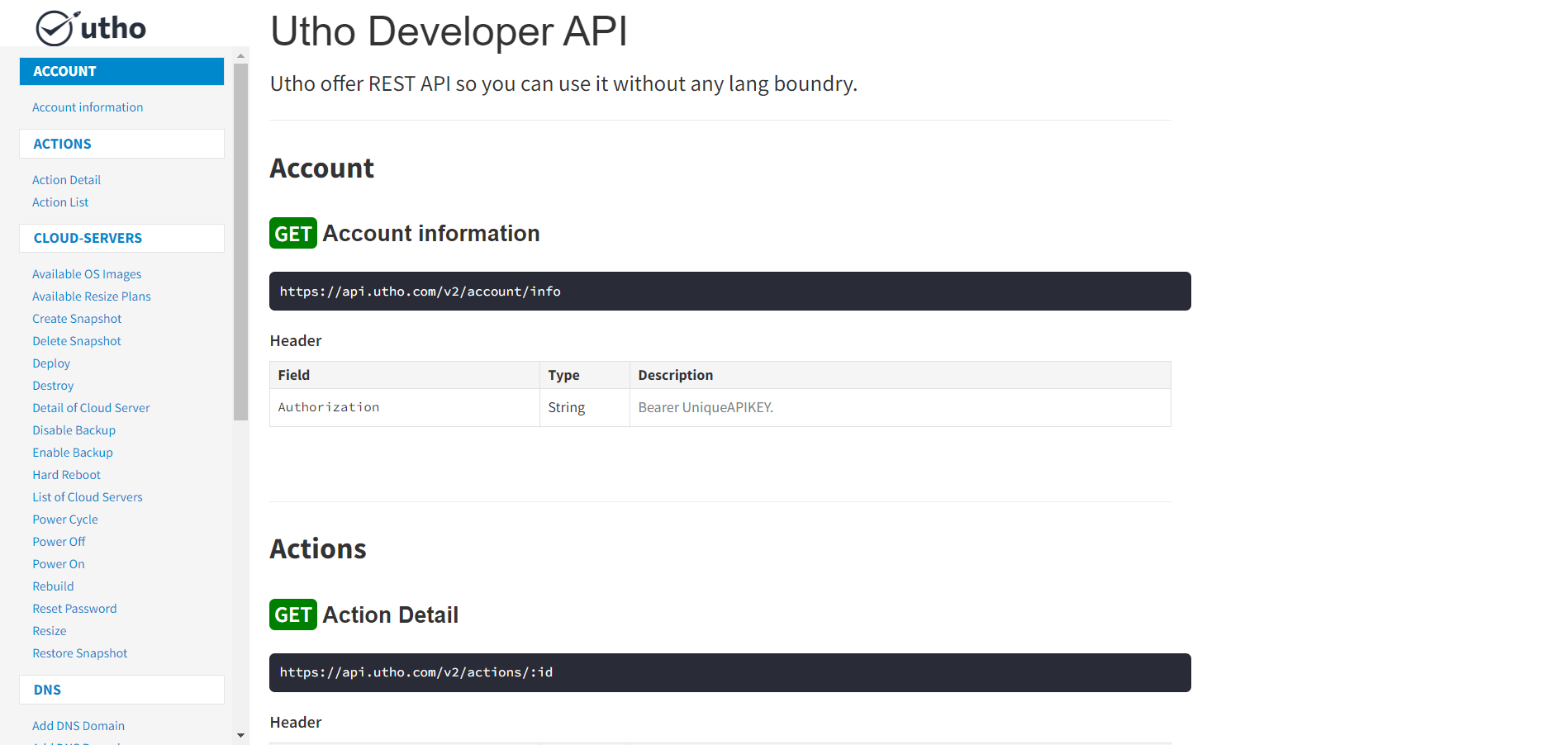This screenshot has width=1568, height=745.
Task: Click the Actions section heading
Action: click(318, 549)
